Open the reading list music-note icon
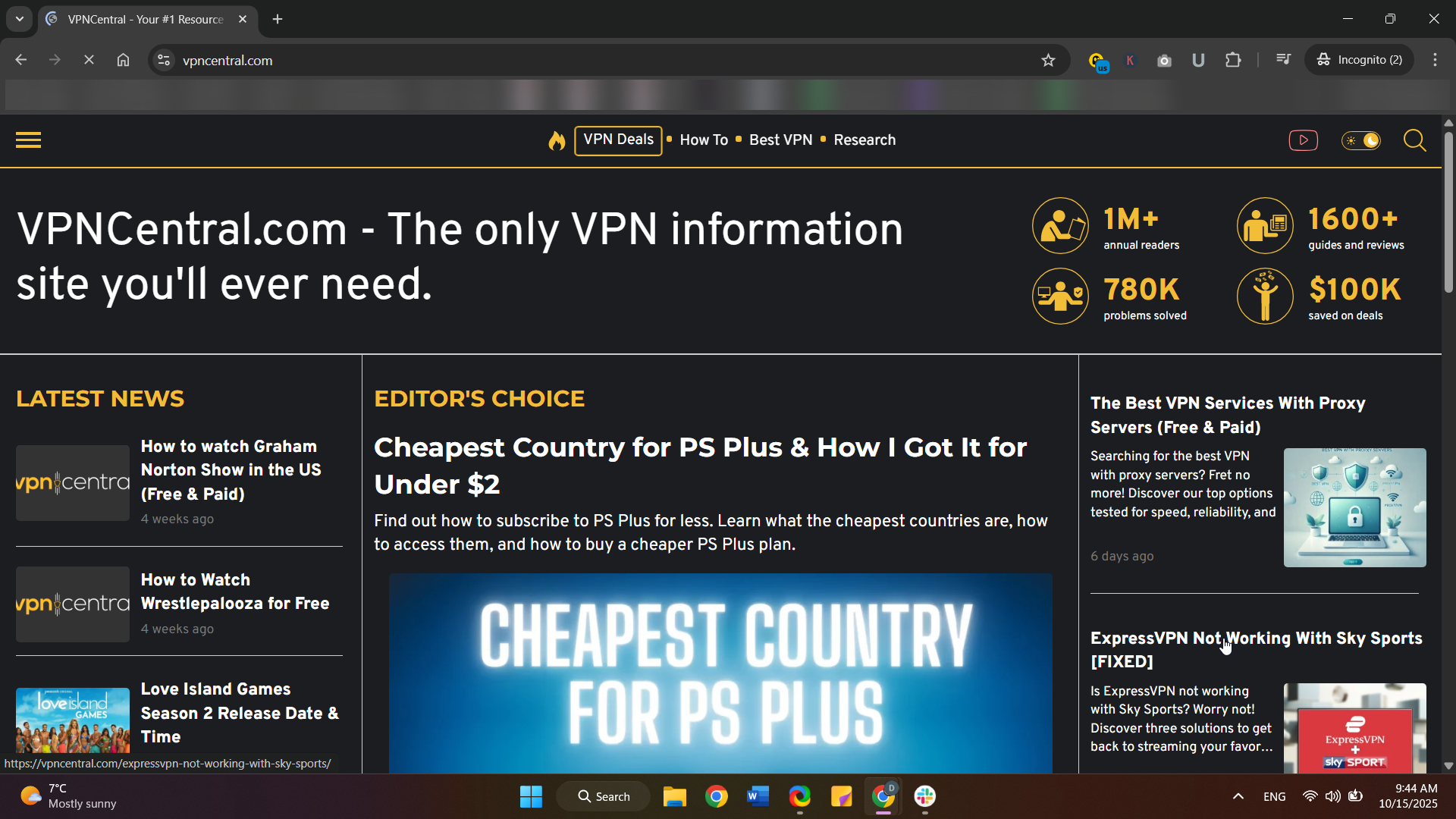1456x819 pixels. point(1283,59)
